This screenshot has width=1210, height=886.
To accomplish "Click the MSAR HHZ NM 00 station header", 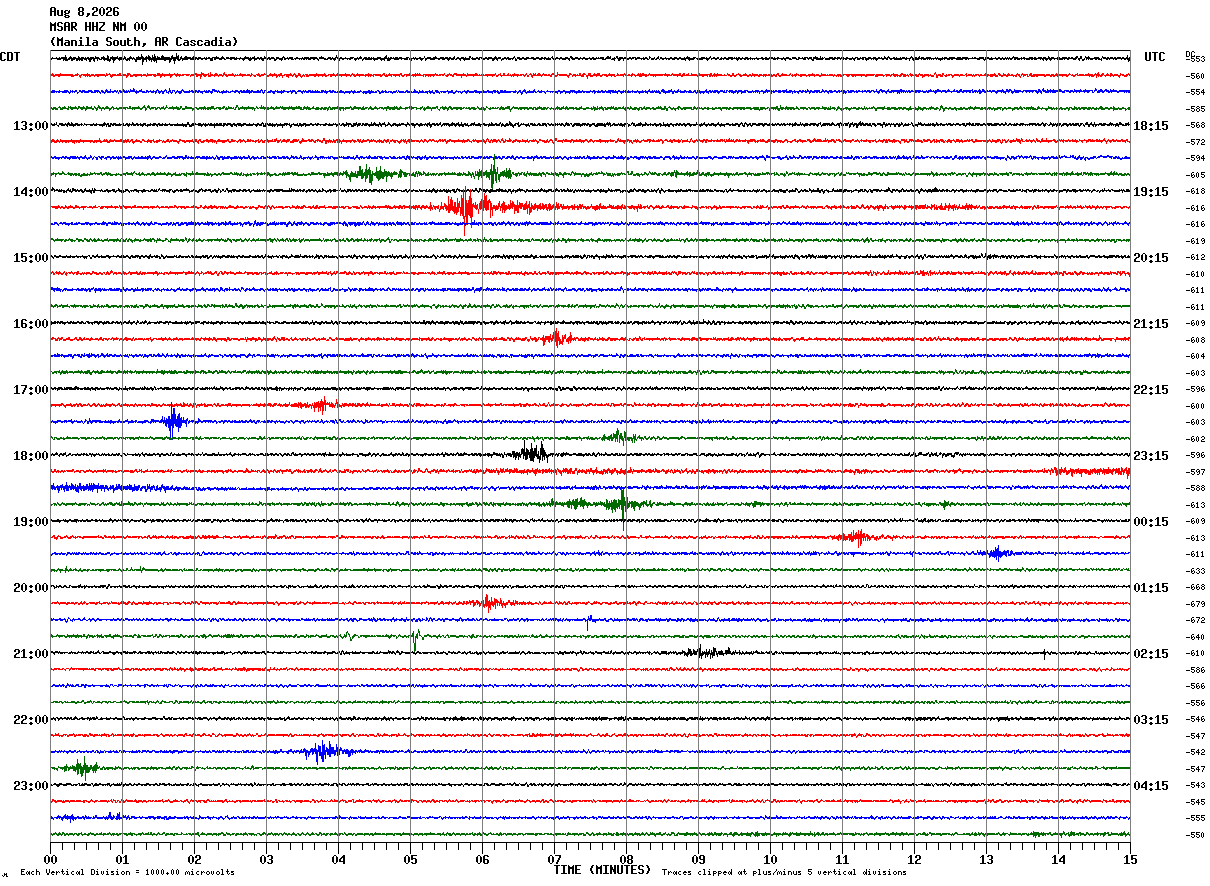I will pyautogui.click(x=98, y=27).
